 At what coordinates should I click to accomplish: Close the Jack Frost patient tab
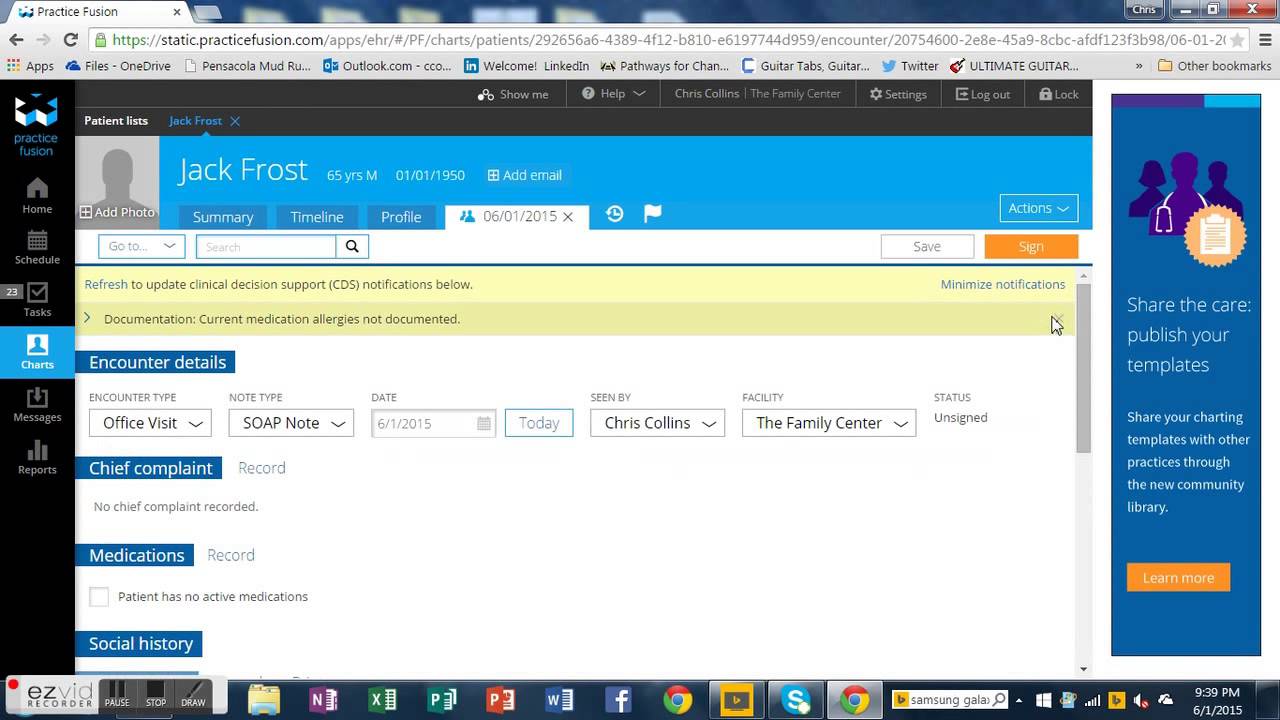235,121
